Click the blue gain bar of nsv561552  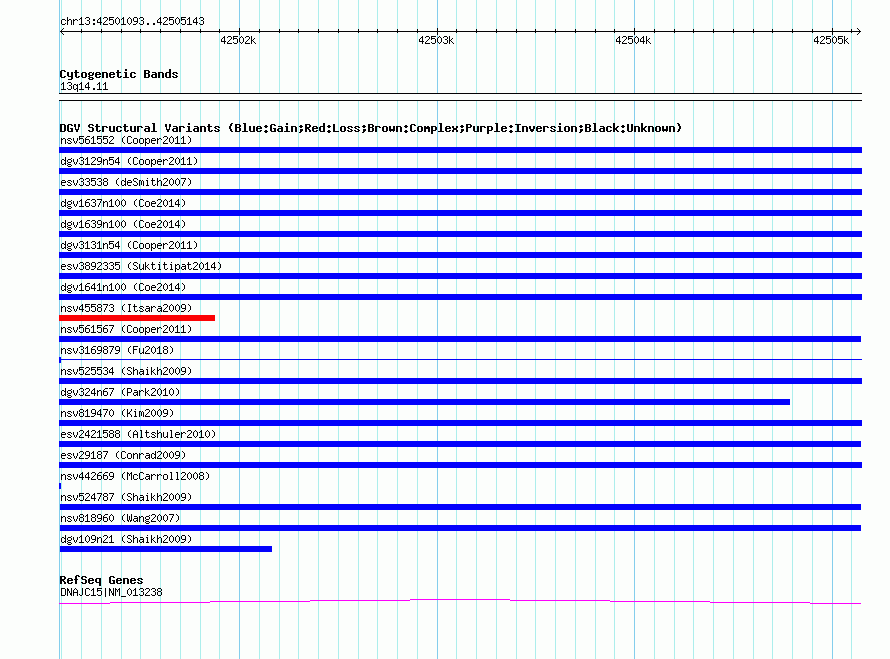[460, 150]
